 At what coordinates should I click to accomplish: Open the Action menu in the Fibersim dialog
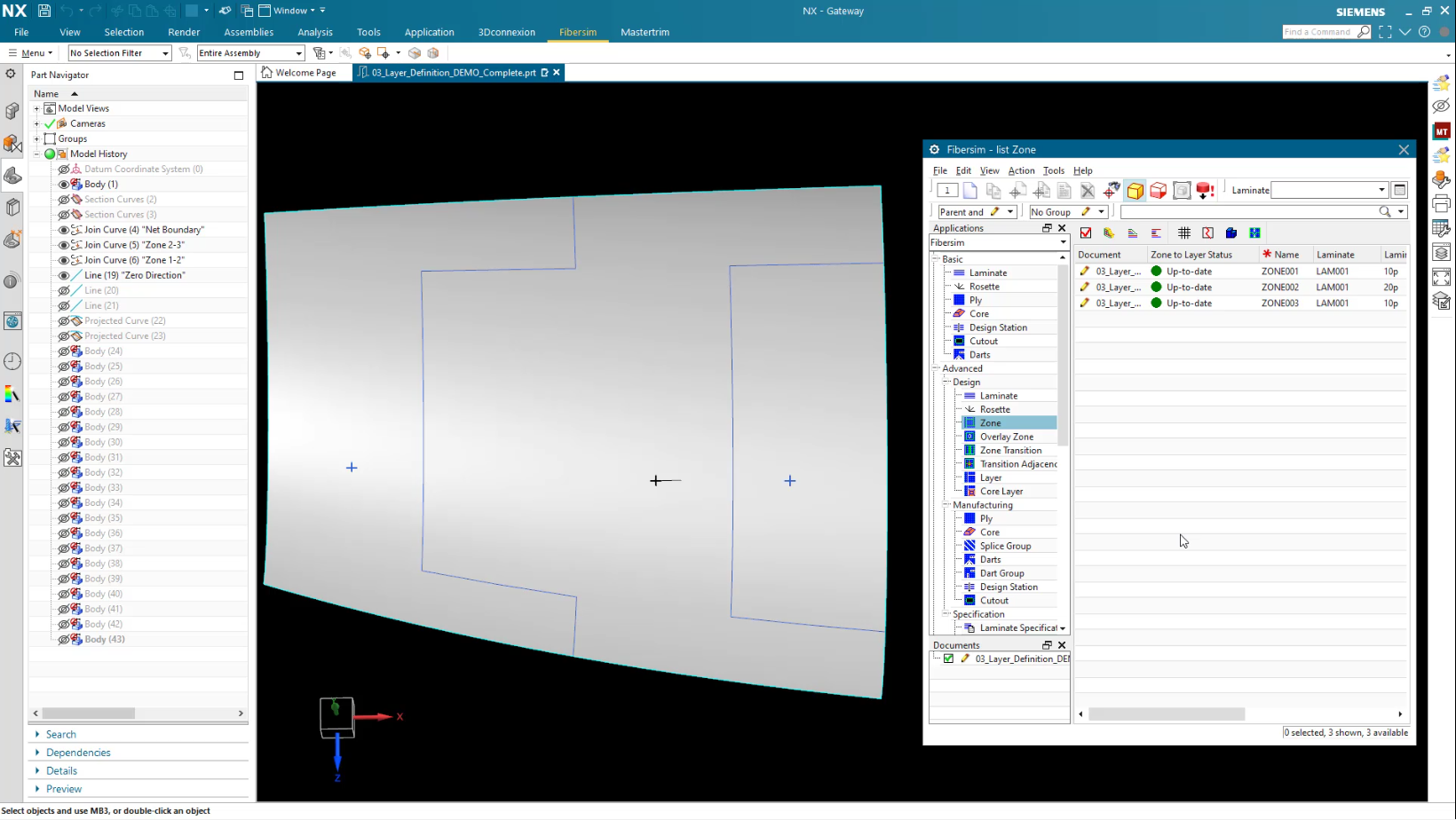[x=1021, y=170]
